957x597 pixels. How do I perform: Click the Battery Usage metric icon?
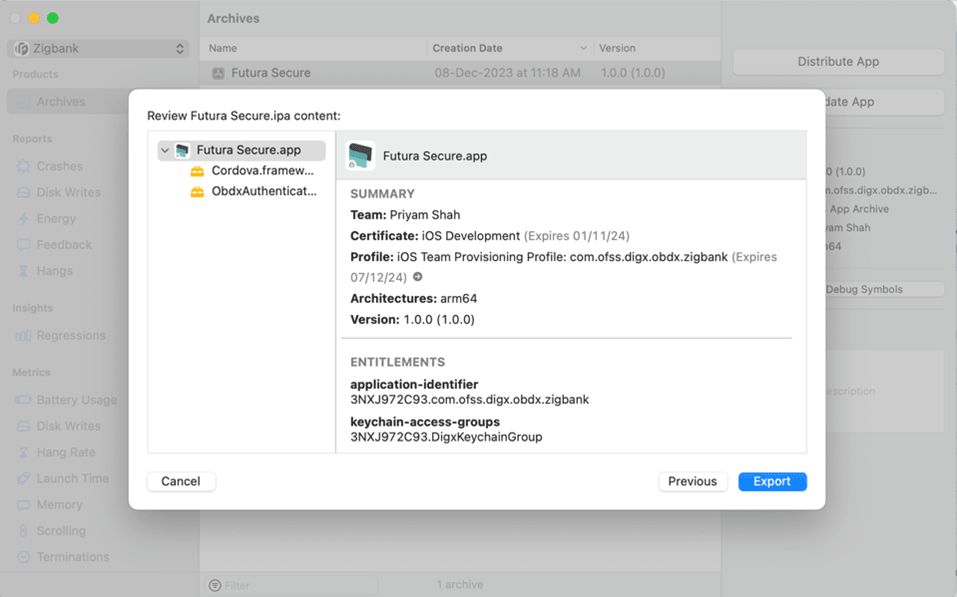tap(23, 400)
